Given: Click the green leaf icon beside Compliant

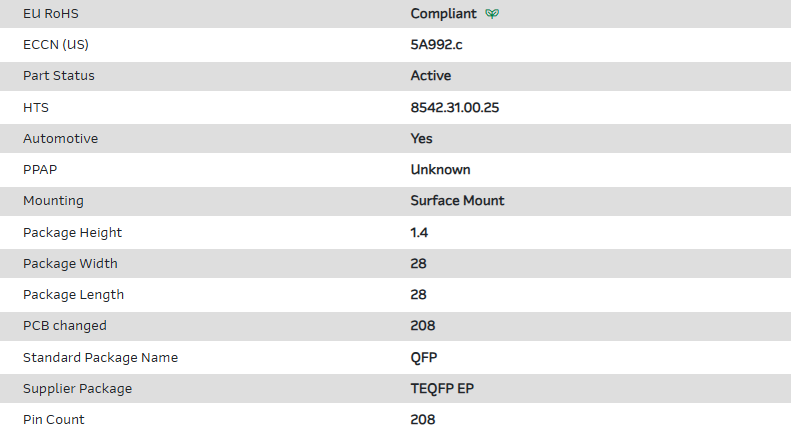Looking at the screenshot, I should point(492,14).
